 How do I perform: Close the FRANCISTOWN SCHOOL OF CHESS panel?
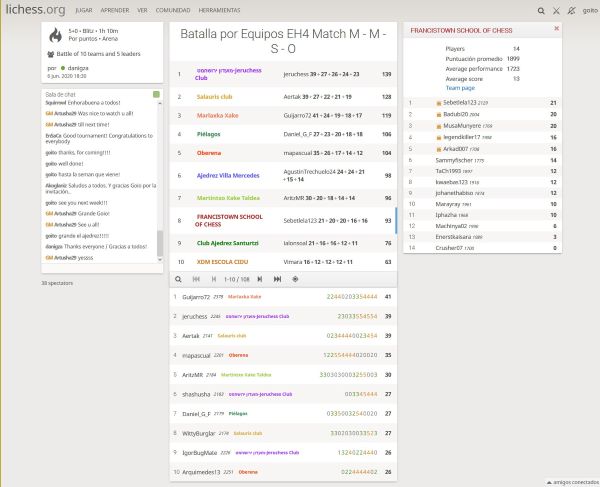click(557, 29)
